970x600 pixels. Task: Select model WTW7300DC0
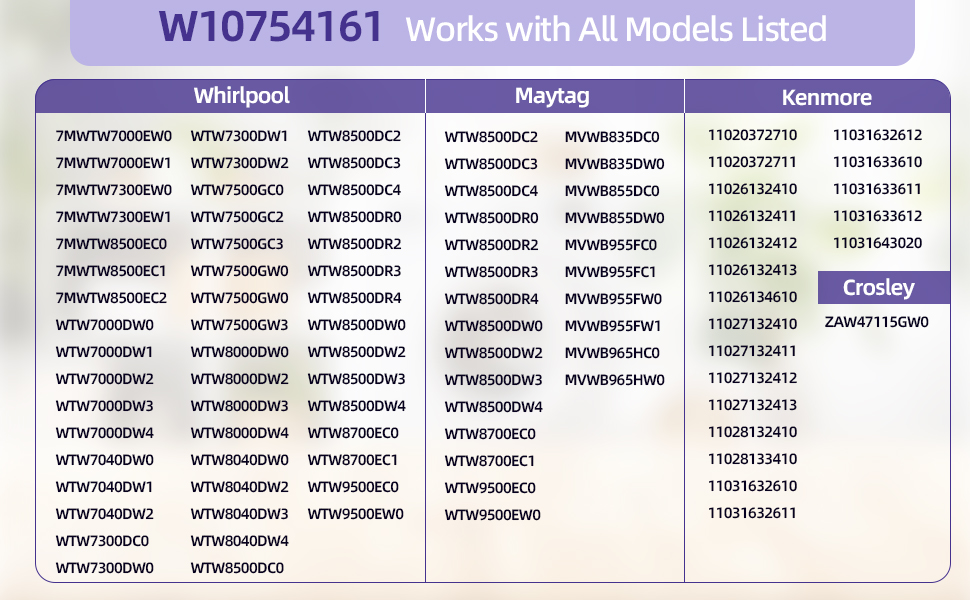[102, 541]
